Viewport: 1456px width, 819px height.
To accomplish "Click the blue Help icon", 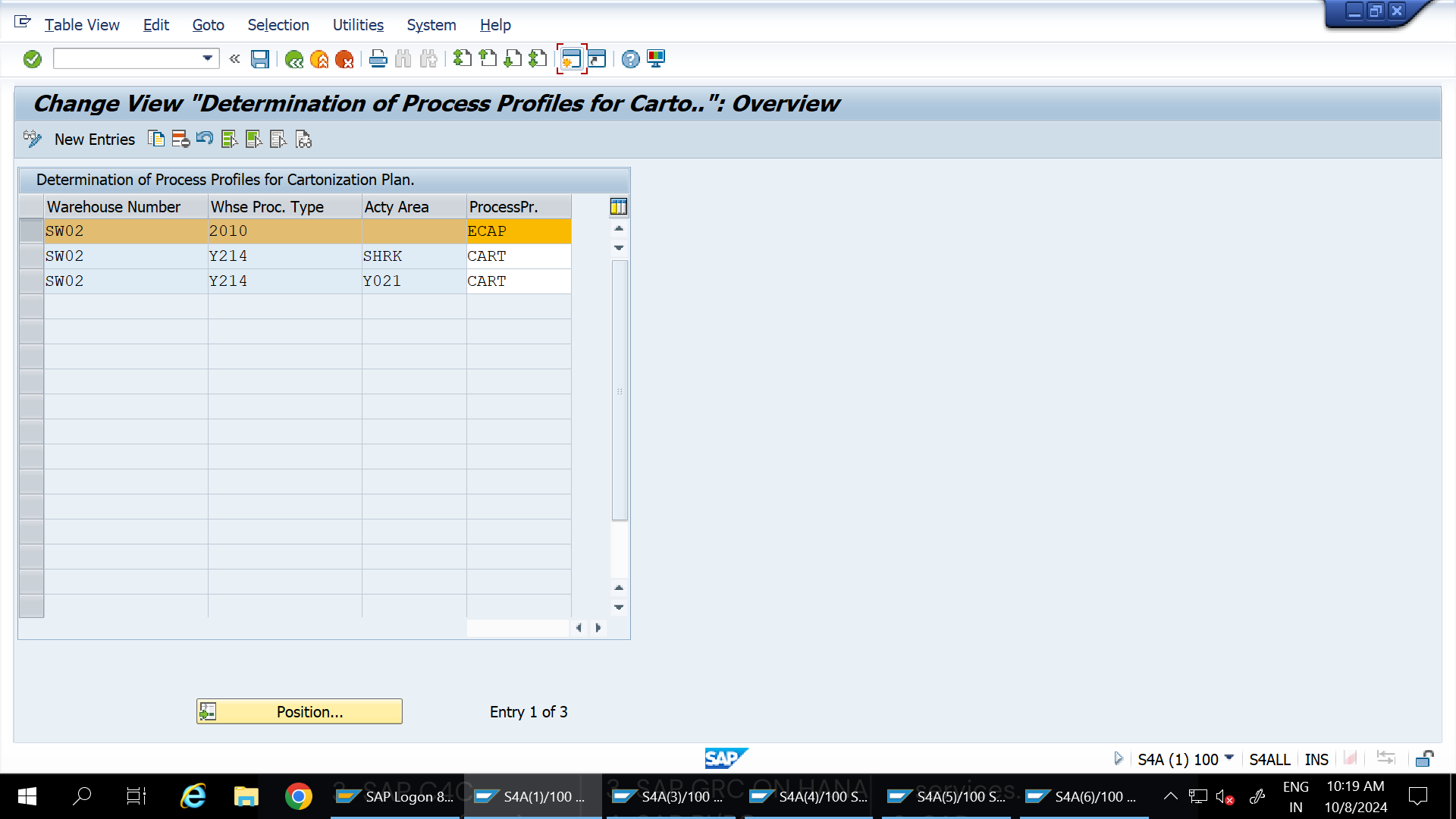I will point(629,58).
